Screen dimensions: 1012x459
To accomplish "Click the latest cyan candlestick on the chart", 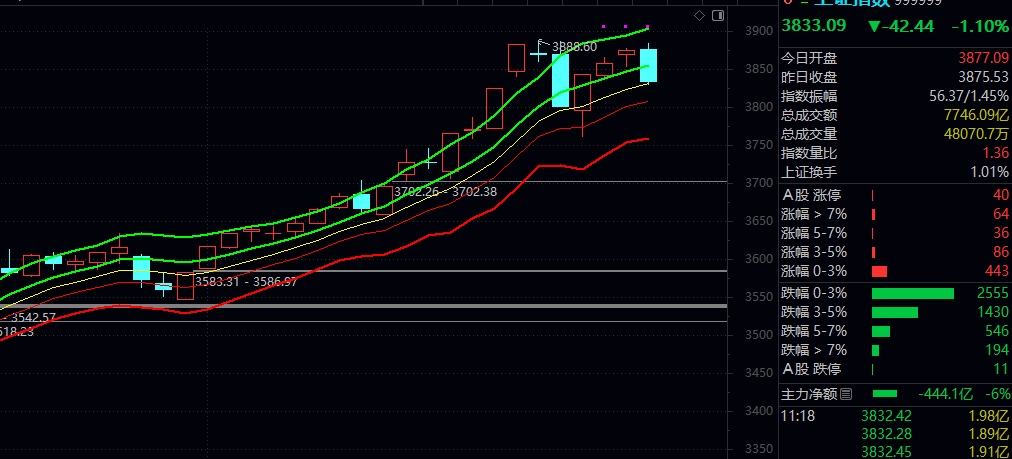I will (x=648, y=65).
